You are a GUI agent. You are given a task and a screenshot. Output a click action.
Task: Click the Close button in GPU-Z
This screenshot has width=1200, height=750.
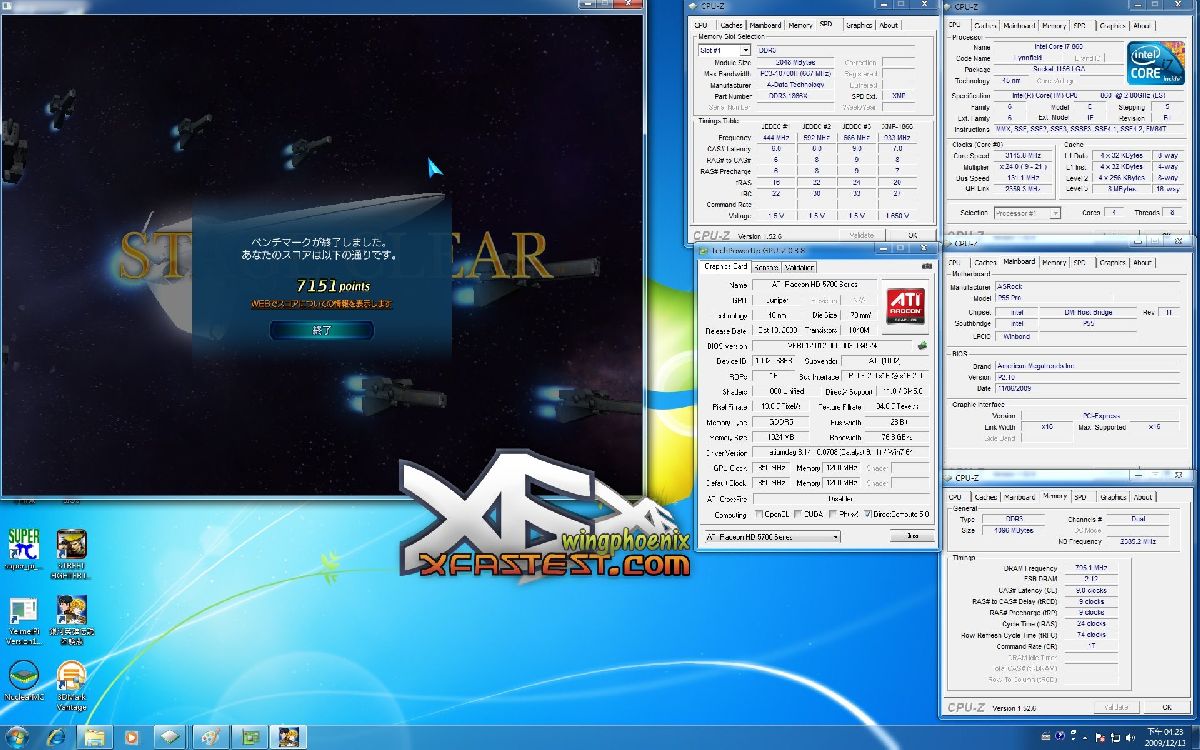point(912,536)
